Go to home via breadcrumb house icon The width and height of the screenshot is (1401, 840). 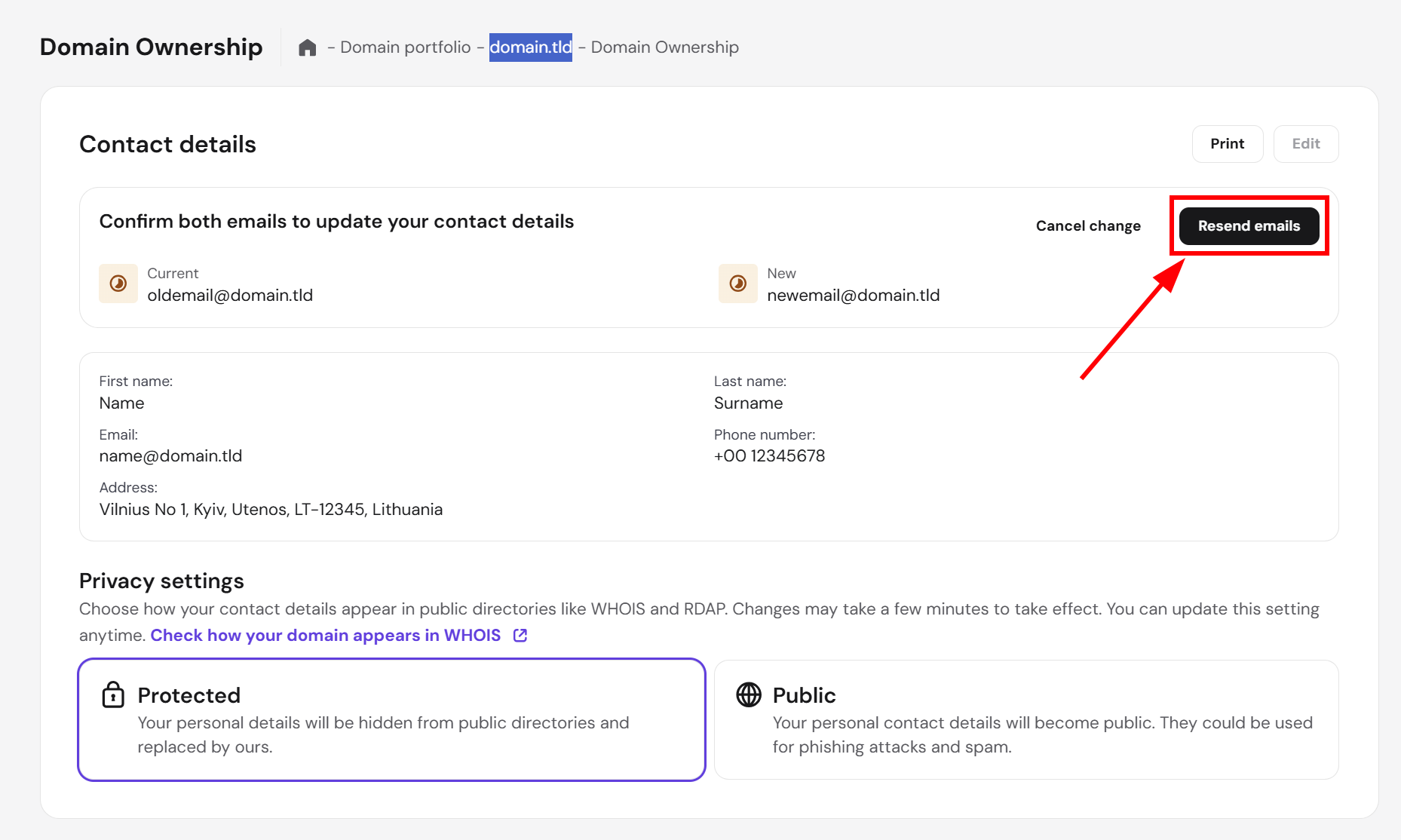coord(307,48)
